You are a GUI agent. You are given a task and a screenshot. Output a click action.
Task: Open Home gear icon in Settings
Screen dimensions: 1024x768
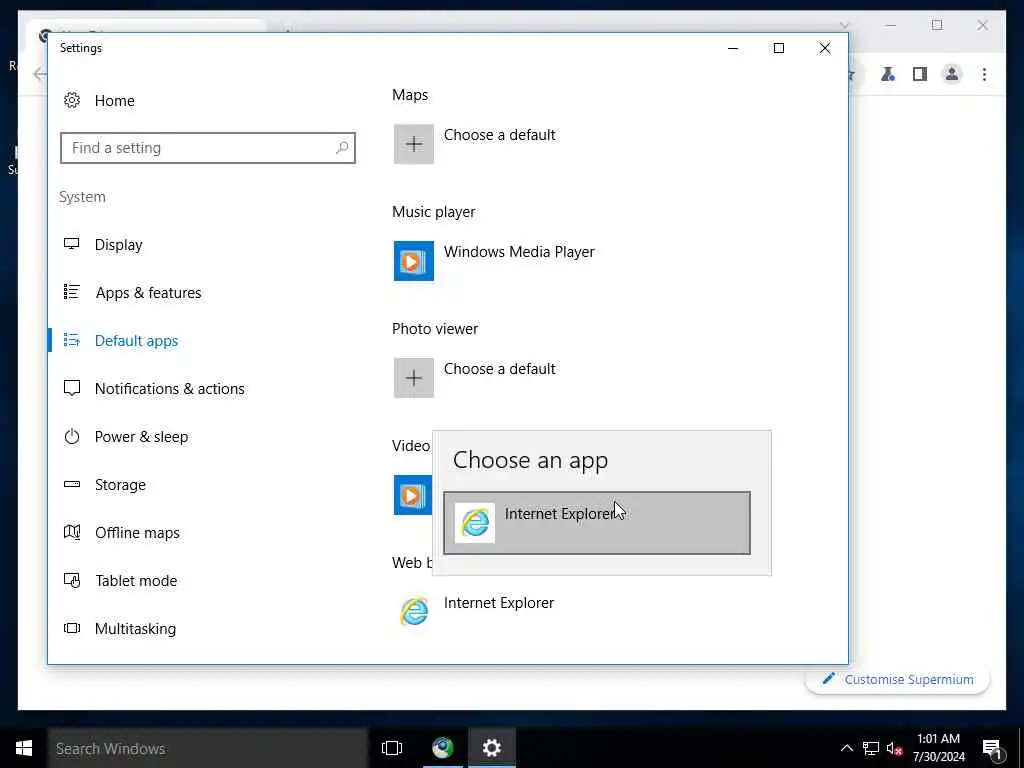tap(72, 101)
